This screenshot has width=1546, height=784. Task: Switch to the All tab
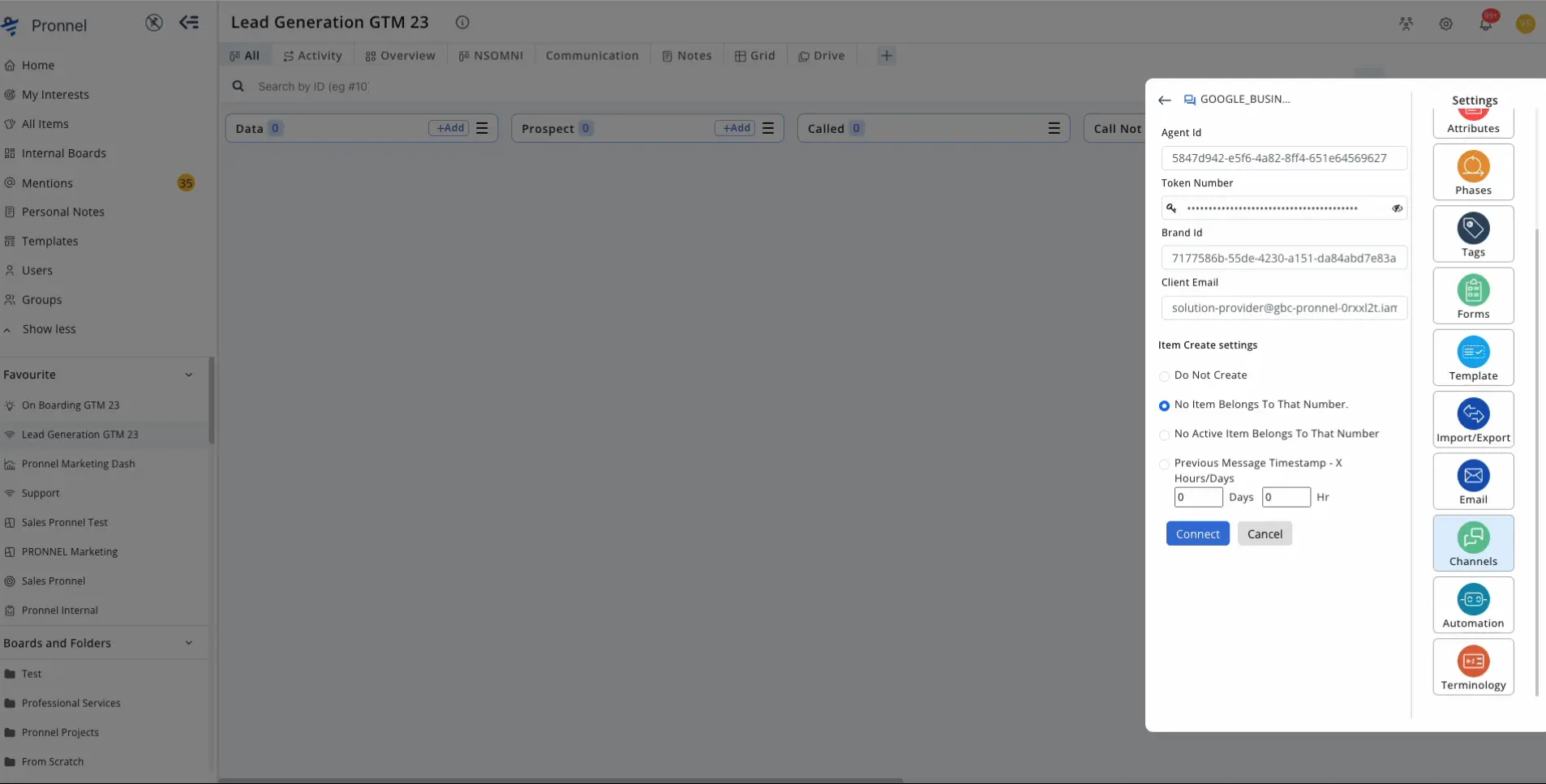tap(244, 56)
